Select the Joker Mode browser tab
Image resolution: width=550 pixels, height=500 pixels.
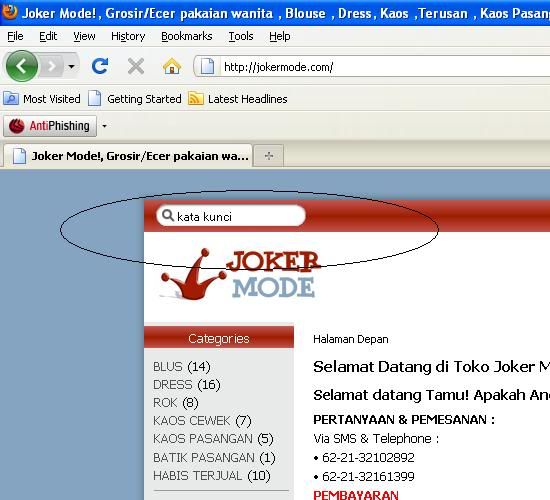tap(128, 156)
